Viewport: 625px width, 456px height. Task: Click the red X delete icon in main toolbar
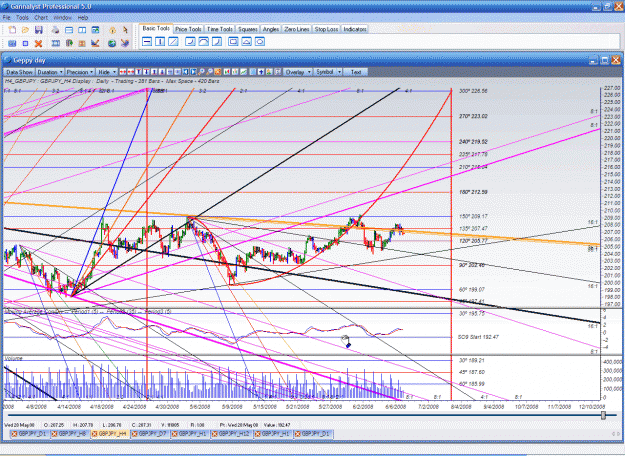click(x=38, y=43)
